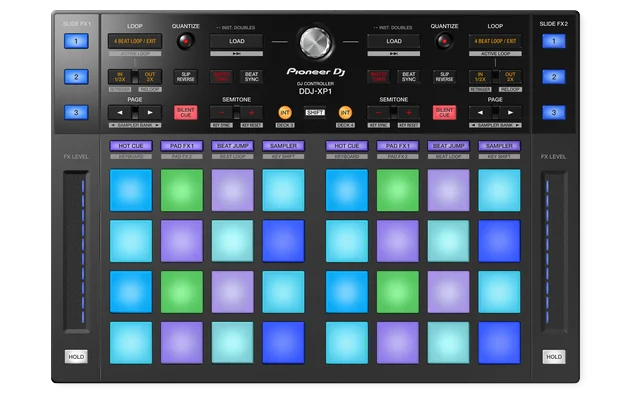The width and height of the screenshot is (640, 400).
Task: Set left deck loop OUT 2X
Action: 150,77
